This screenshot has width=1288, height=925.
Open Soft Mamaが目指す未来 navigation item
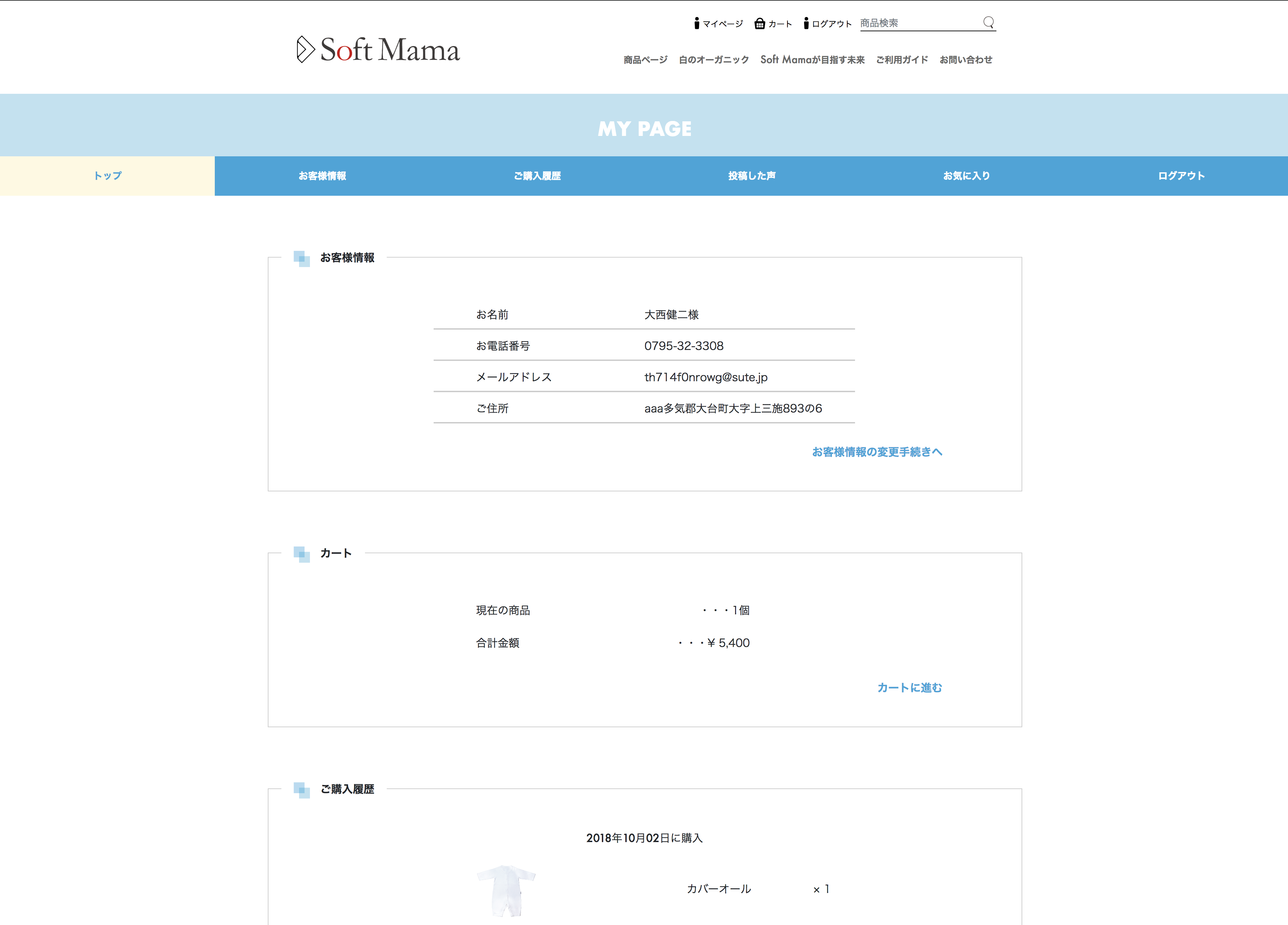812,59
